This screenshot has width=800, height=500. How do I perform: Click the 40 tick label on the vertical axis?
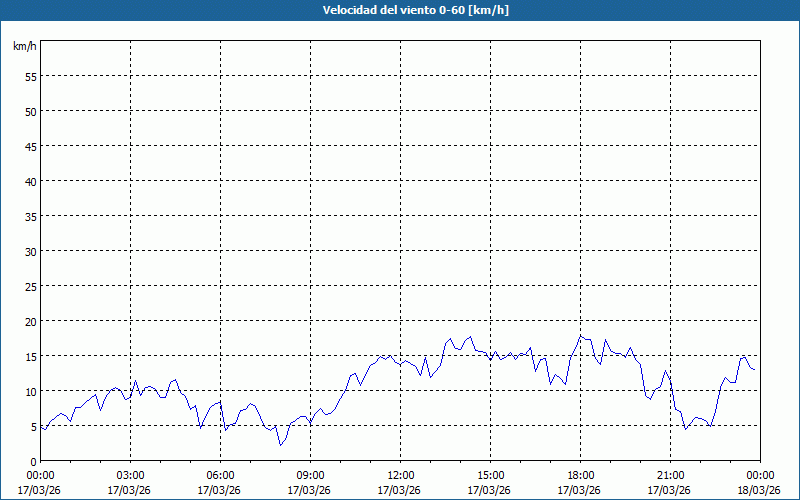(30, 181)
